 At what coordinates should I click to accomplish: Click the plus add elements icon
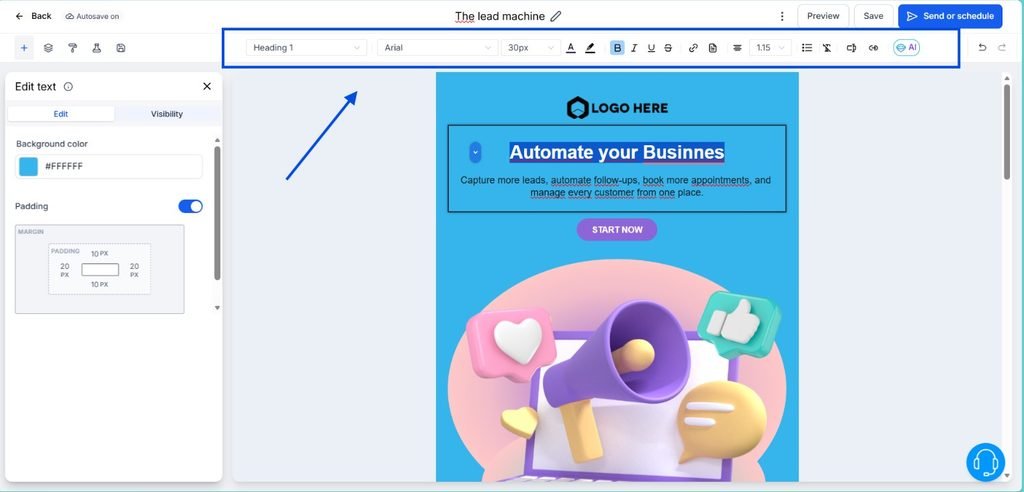(x=24, y=48)
